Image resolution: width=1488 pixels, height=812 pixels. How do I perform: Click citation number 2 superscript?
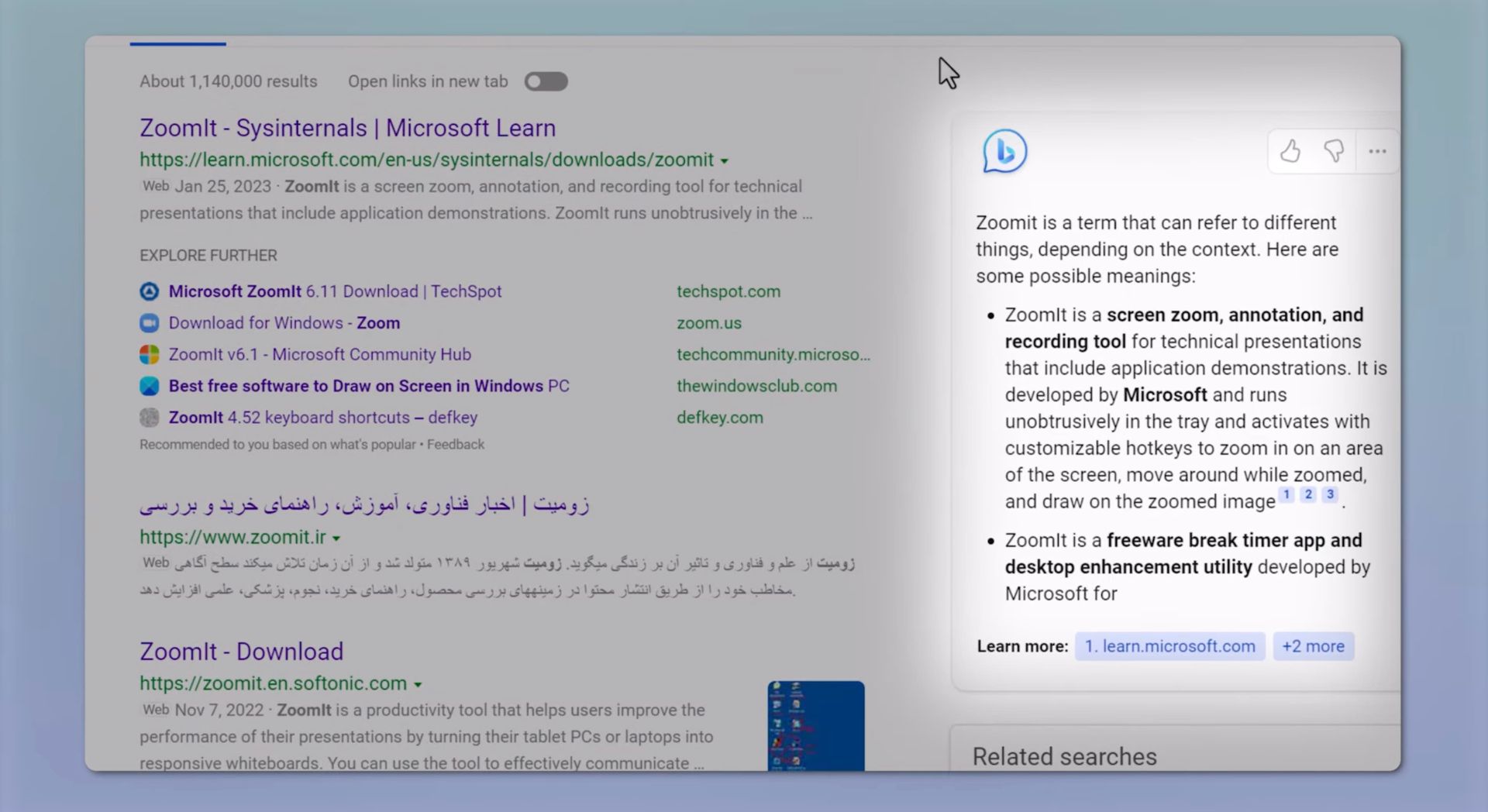[x=1308, y=494]
